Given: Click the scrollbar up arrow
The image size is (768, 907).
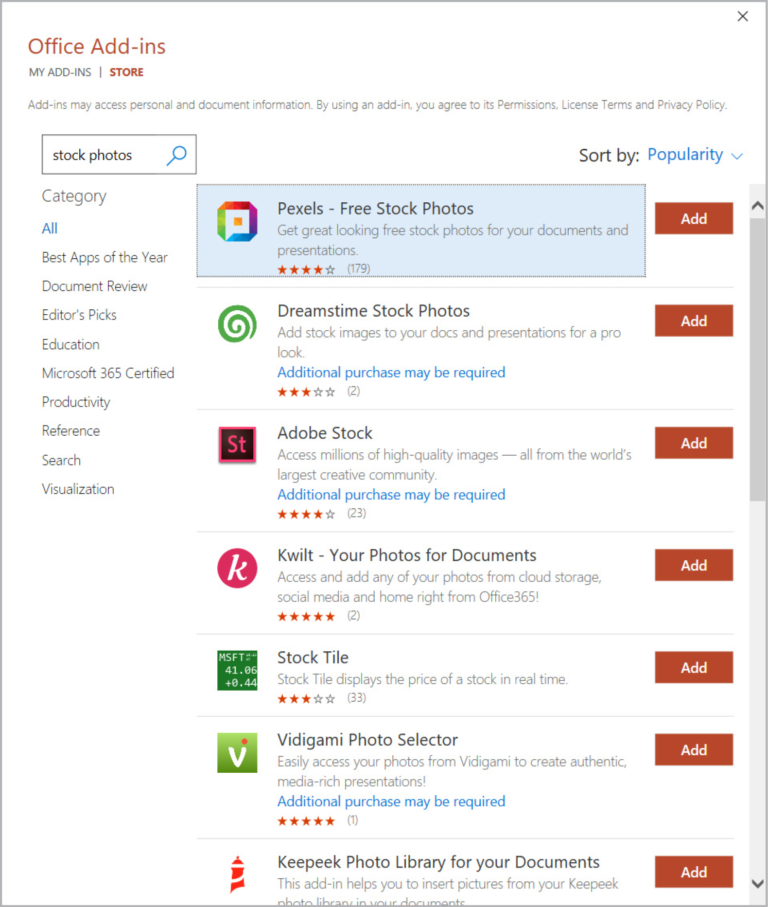Looking at the screenshot, I should click(x=756, y=203).
